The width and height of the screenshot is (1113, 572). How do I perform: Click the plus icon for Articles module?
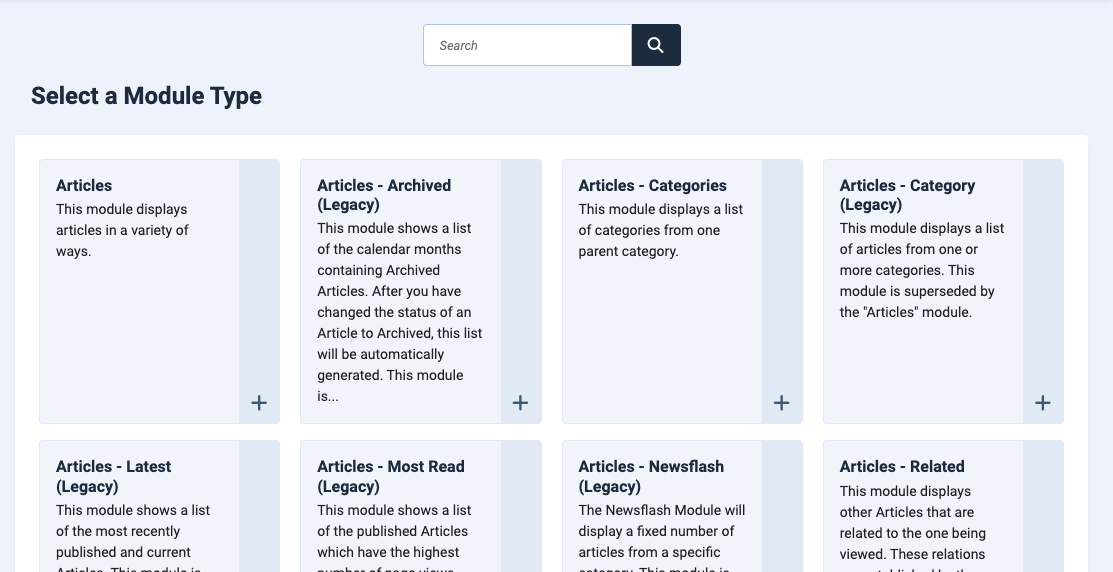[259, 403]
